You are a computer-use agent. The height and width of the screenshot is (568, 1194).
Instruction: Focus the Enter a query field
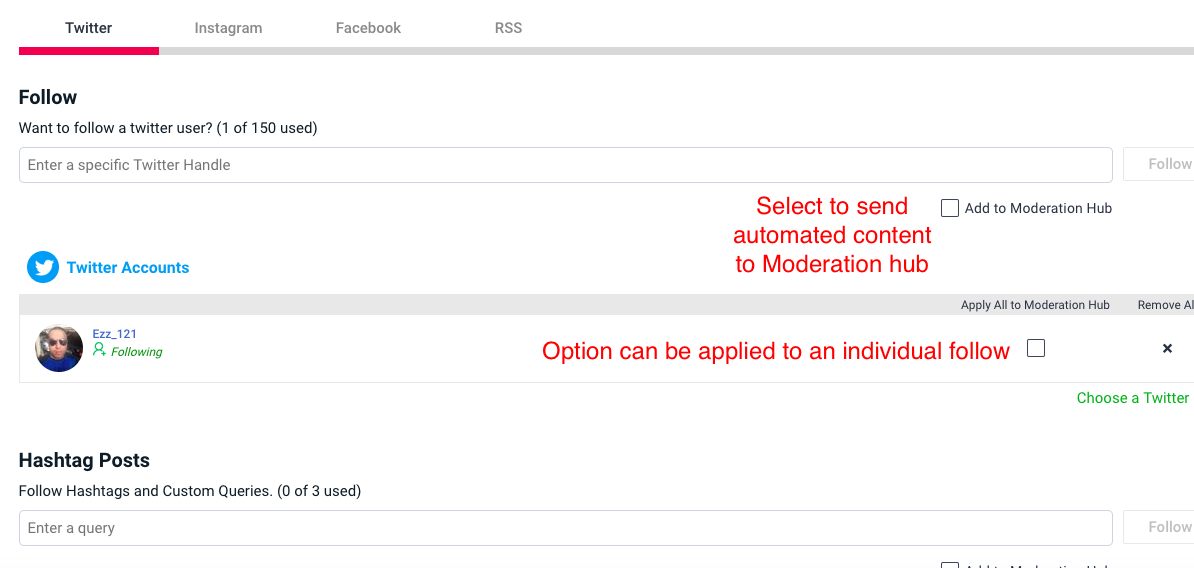[x=566, y=528]
